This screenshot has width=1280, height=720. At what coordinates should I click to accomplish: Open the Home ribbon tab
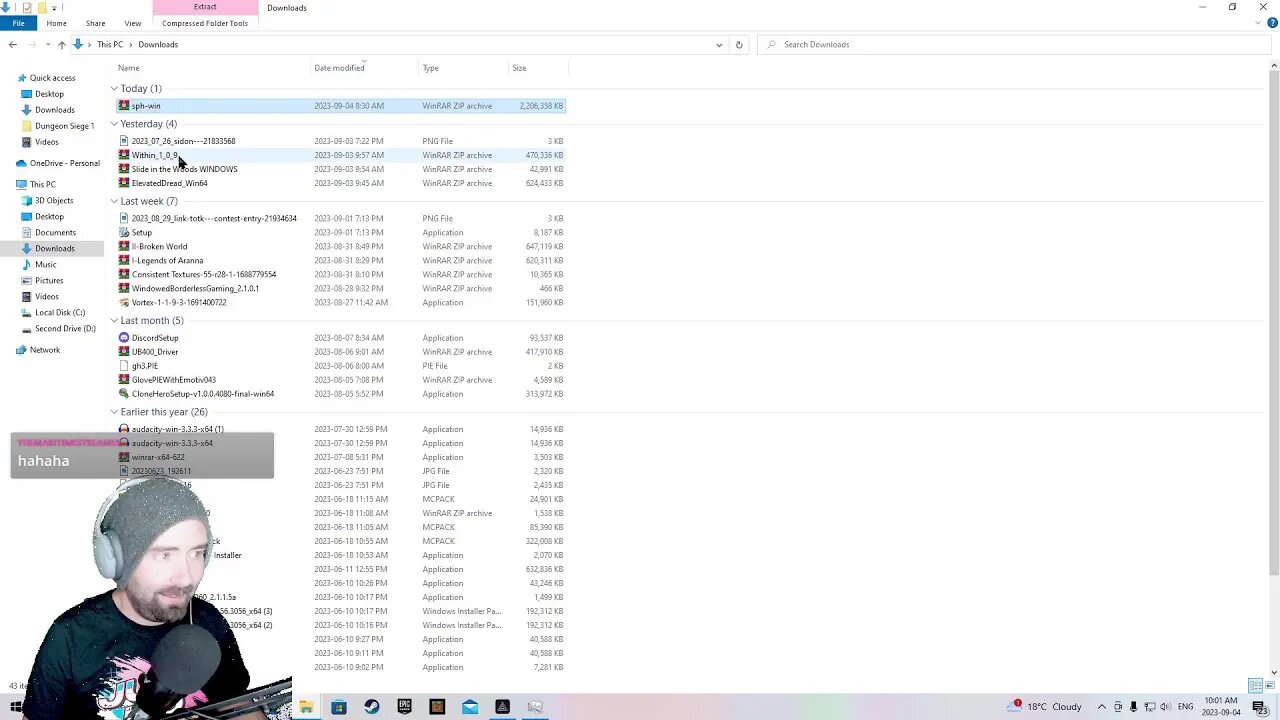[56, 23]
